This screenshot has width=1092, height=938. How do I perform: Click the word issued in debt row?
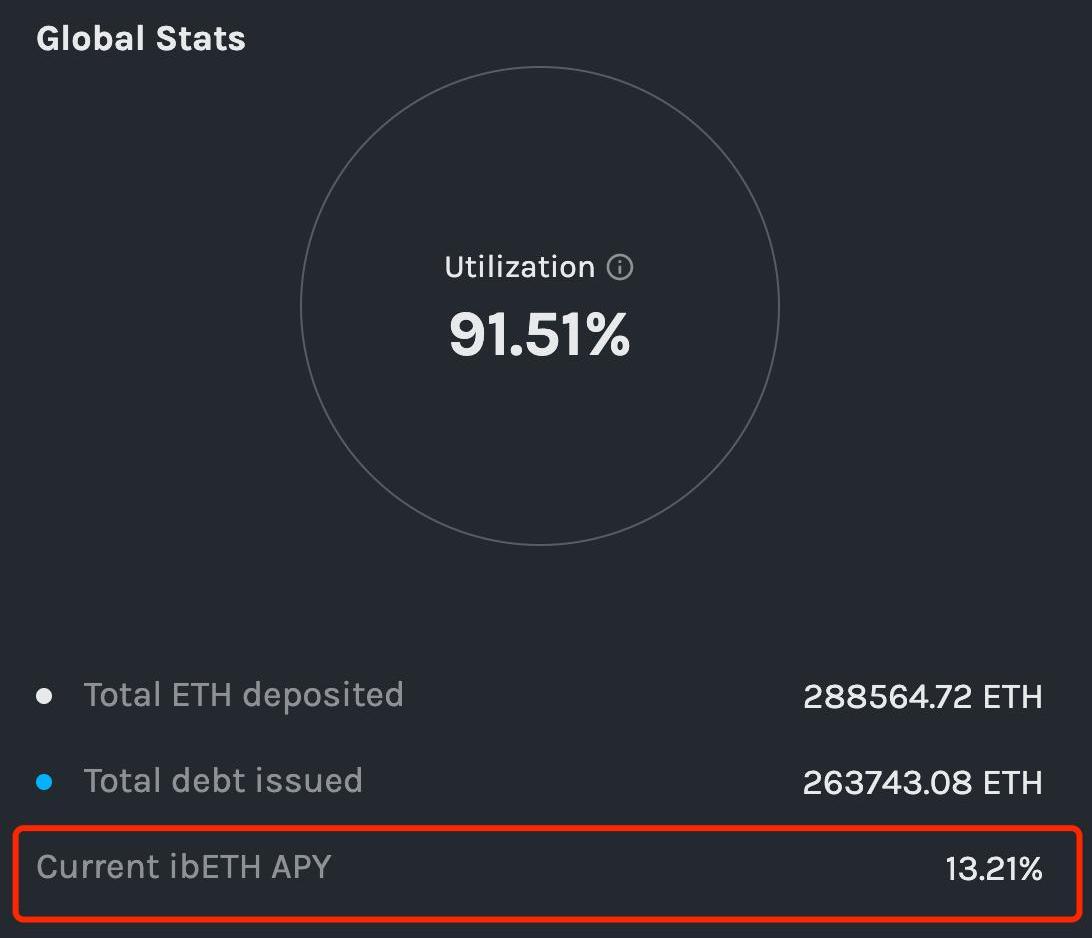[x=309, y=781]
